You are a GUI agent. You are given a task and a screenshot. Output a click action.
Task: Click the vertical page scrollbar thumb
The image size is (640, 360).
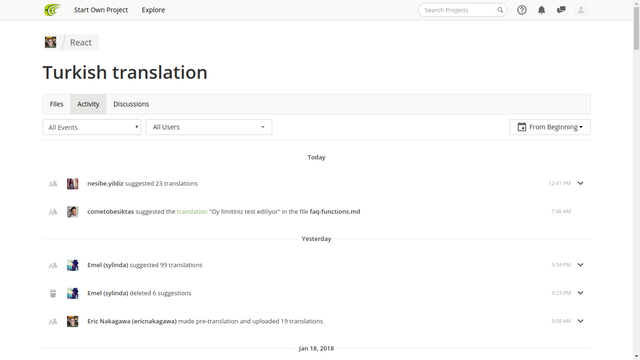click(636, 29)
